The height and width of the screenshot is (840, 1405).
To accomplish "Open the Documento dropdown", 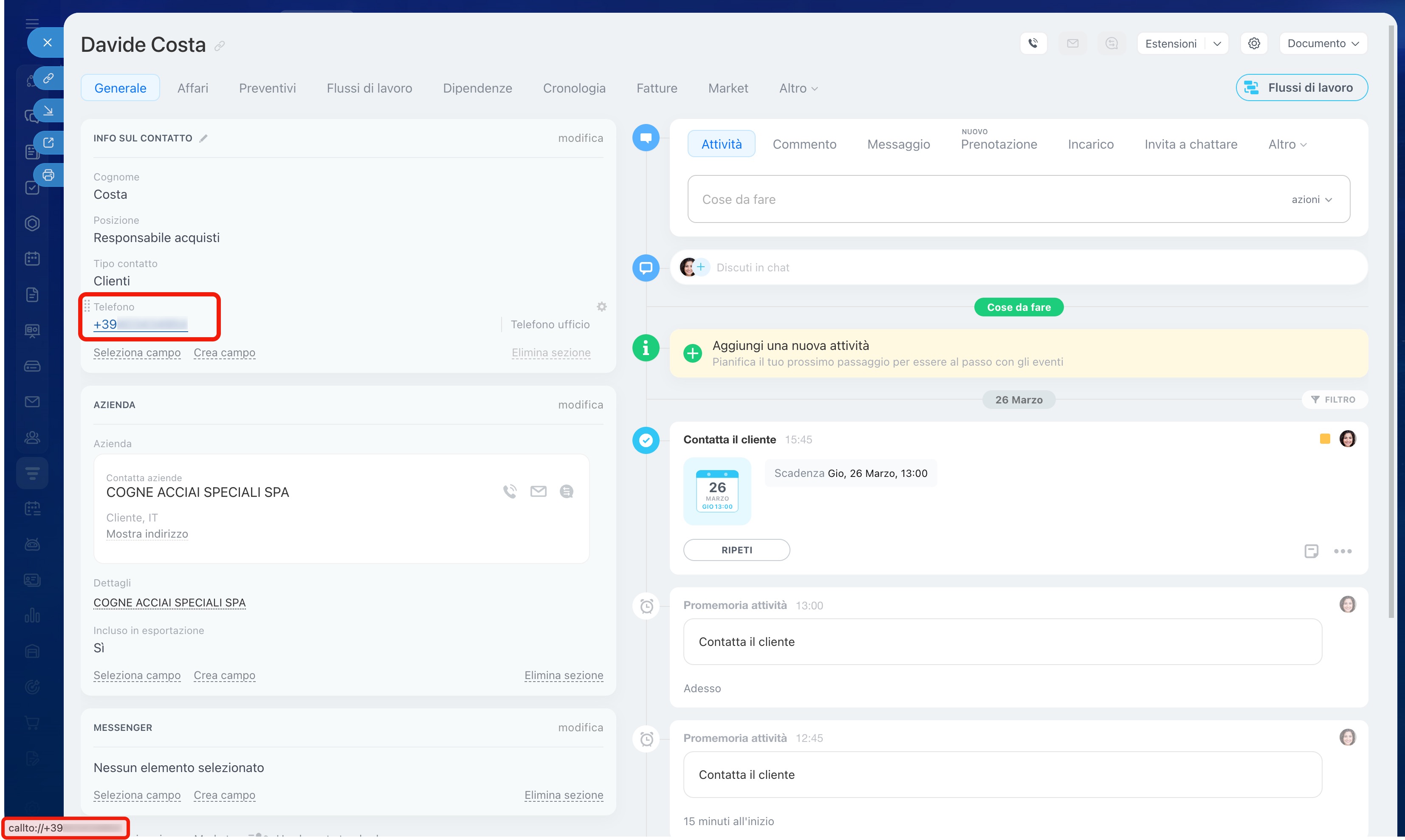I will pos(1323,44).
